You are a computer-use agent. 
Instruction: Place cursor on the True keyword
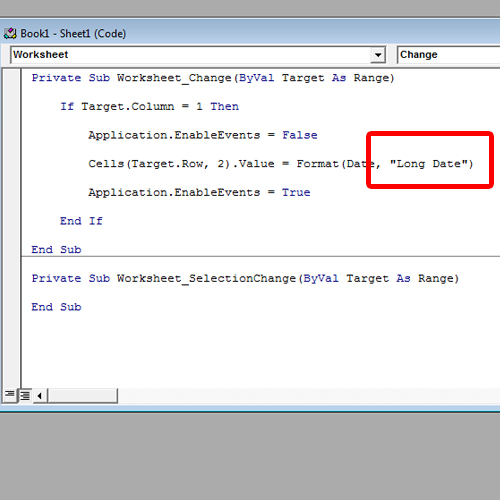point(296,193)
